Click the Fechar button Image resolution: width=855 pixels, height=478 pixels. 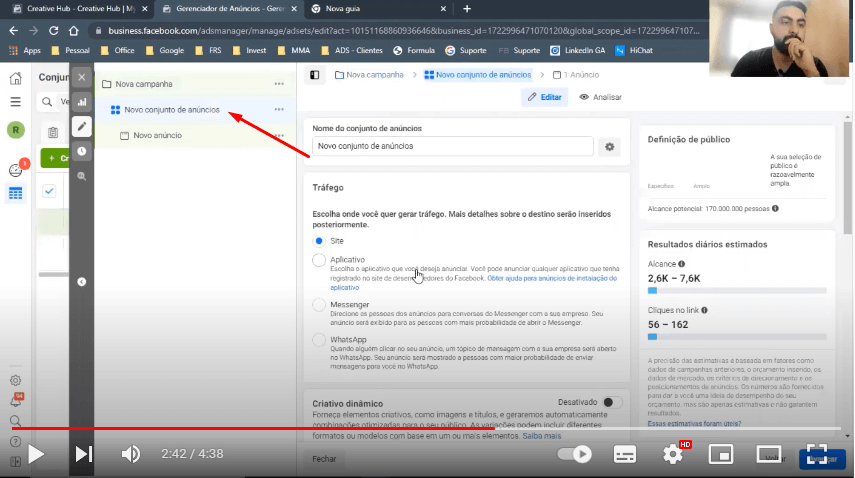(324, 459)
